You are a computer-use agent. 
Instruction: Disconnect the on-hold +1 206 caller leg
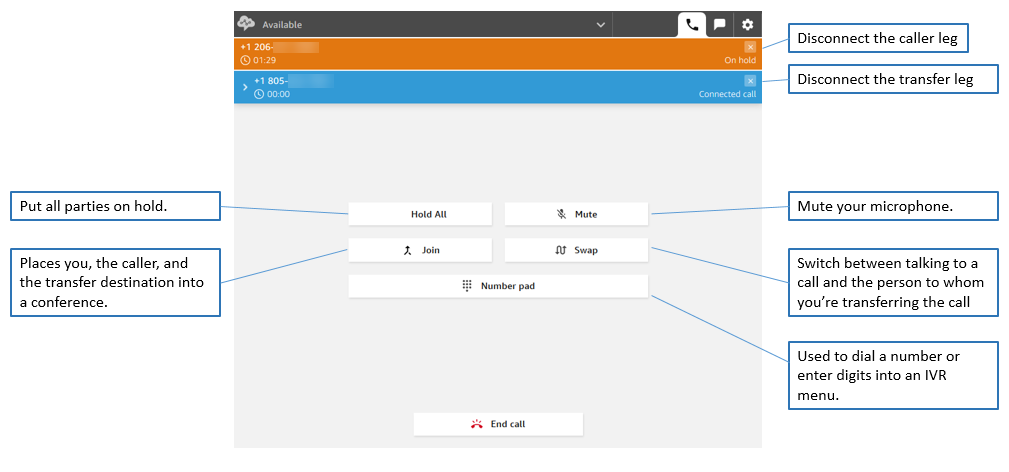750,47
